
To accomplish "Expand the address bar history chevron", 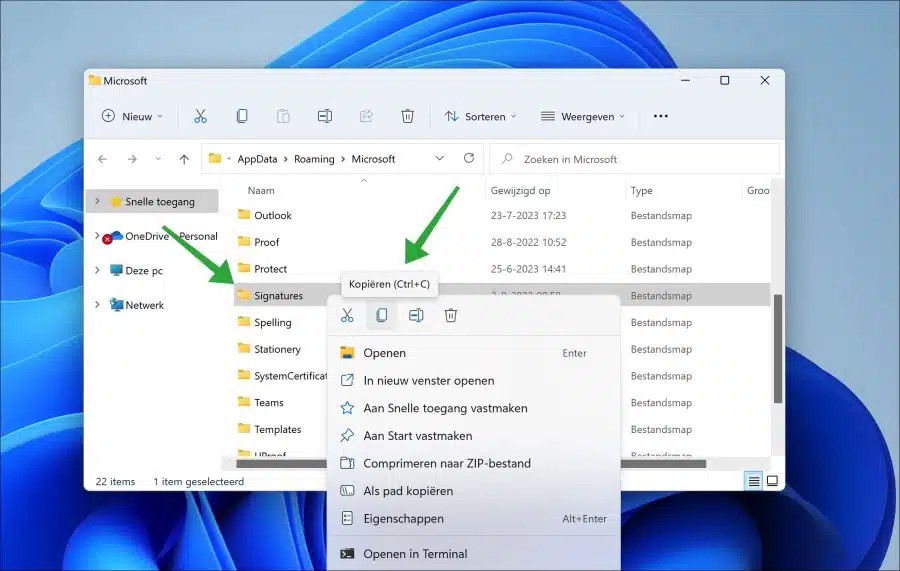I will click(x=440, y=158).
